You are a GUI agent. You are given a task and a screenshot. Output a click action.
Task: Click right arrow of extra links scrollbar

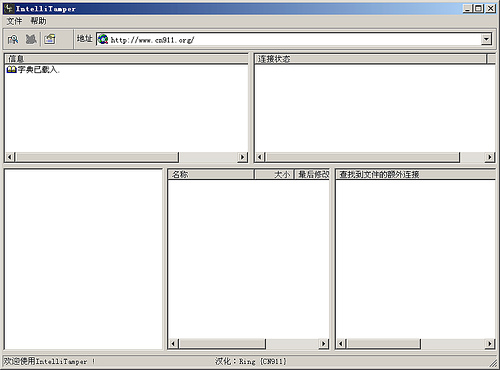pyautogui.click(x=489, y=344)
